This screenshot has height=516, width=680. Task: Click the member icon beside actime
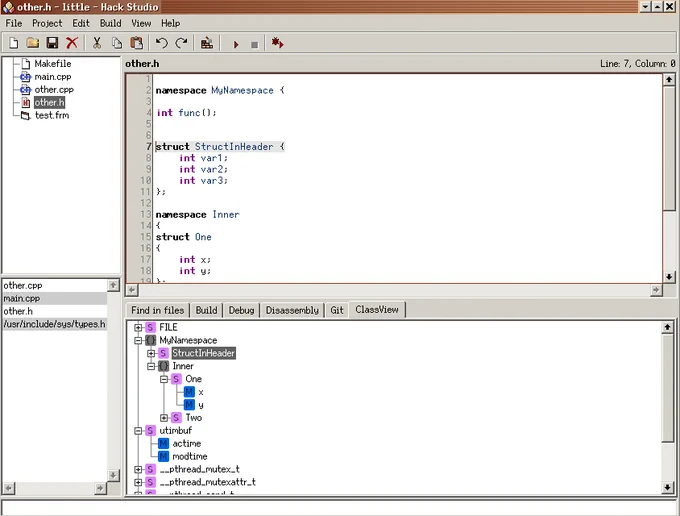pyautogui.click(x=163, y=444)
